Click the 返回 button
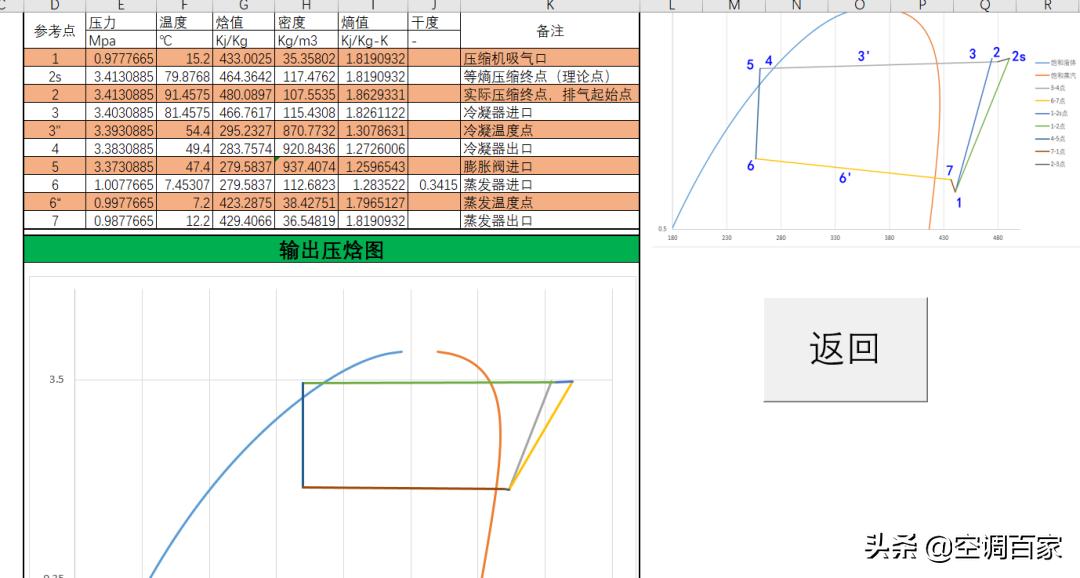Image resolution: width=1080 pixels, height=578 pixels. click(845, 348)
